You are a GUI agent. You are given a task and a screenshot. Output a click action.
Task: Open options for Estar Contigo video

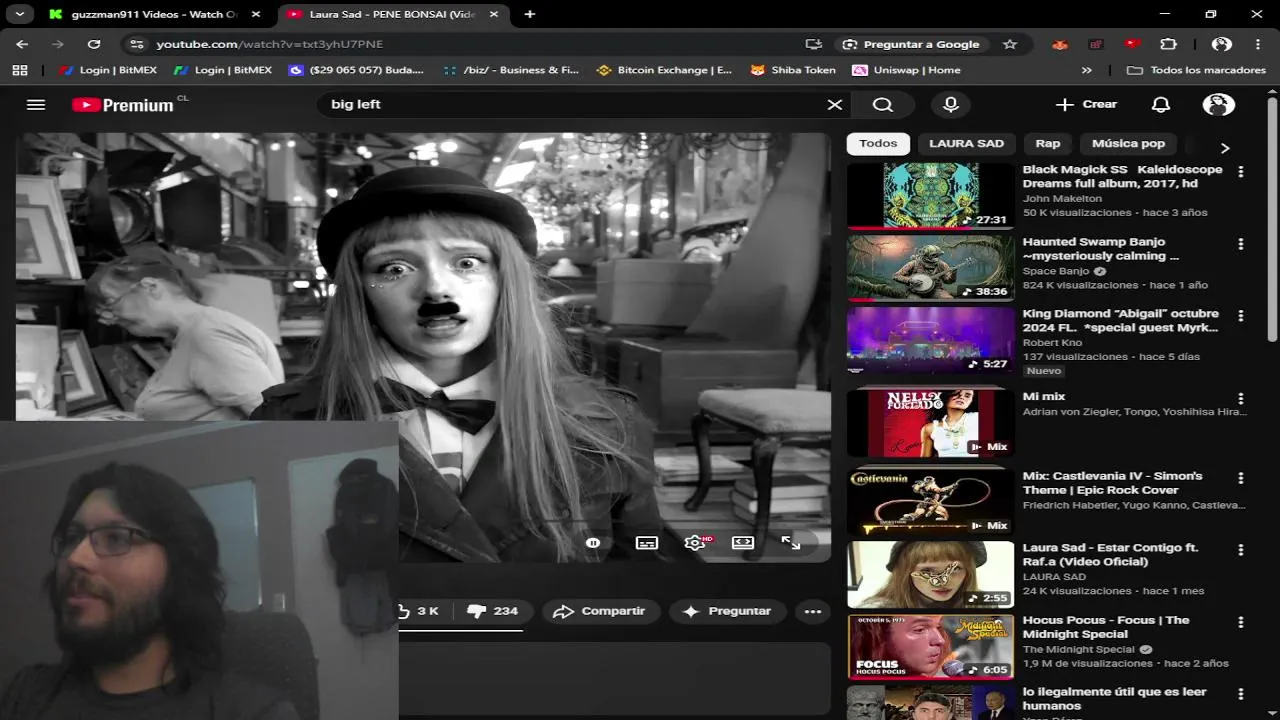tap(1241, 550)
